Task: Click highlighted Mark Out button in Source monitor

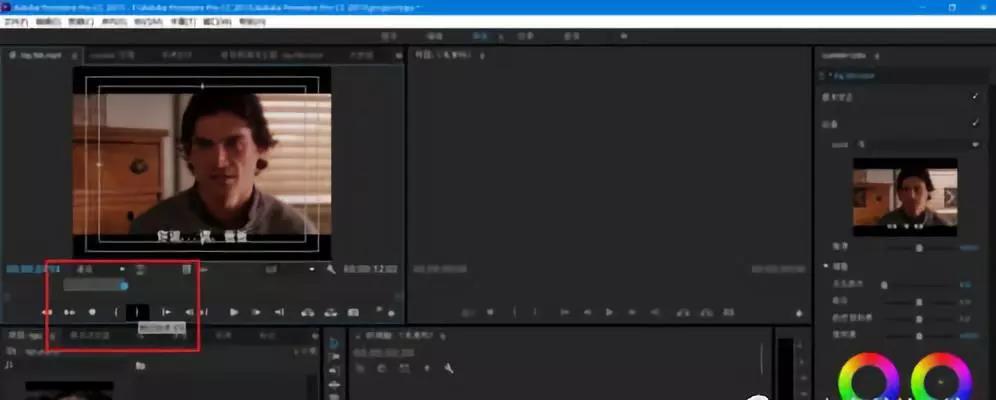Action: [137, 312]
